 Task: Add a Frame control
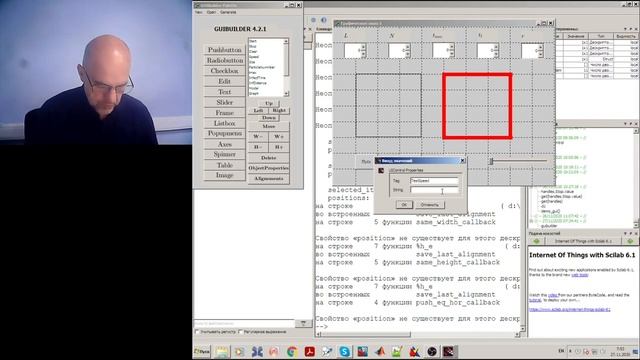(224, 113)
